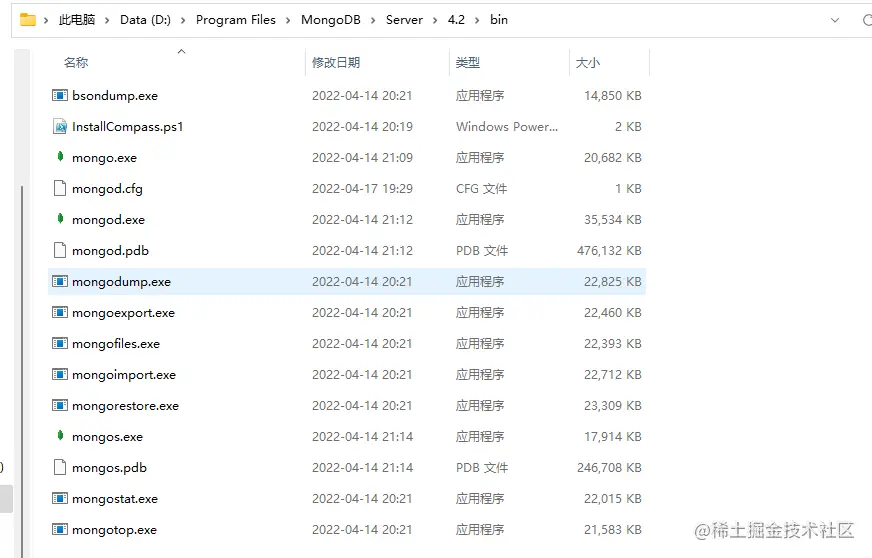Sort files by 大小 column header
872x558 pixels.
tap(587, 62)
